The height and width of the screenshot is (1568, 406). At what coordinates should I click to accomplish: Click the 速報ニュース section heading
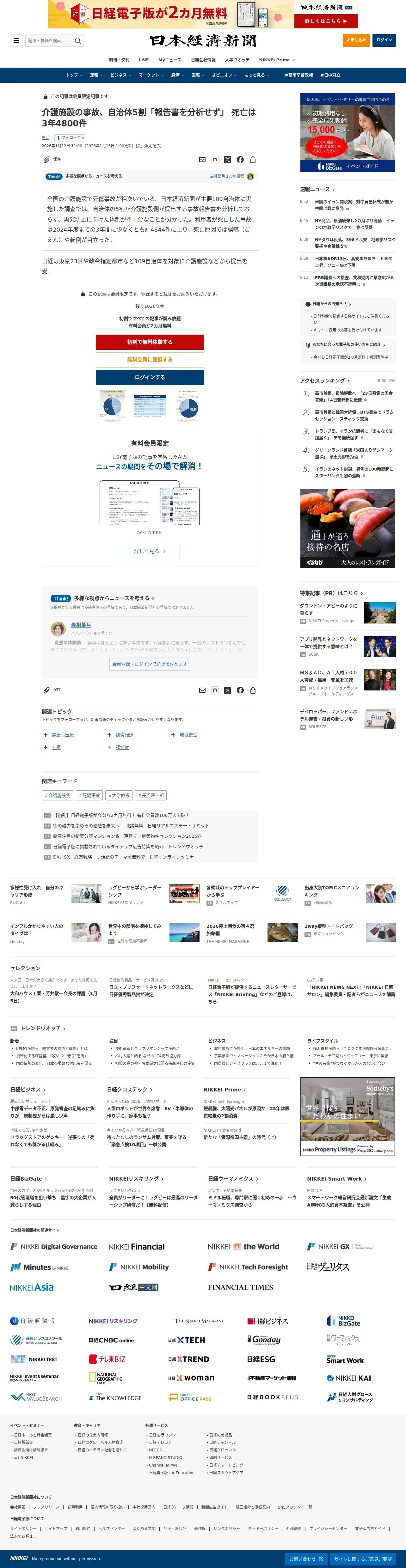pyautogui.click(x=317, y=189)
